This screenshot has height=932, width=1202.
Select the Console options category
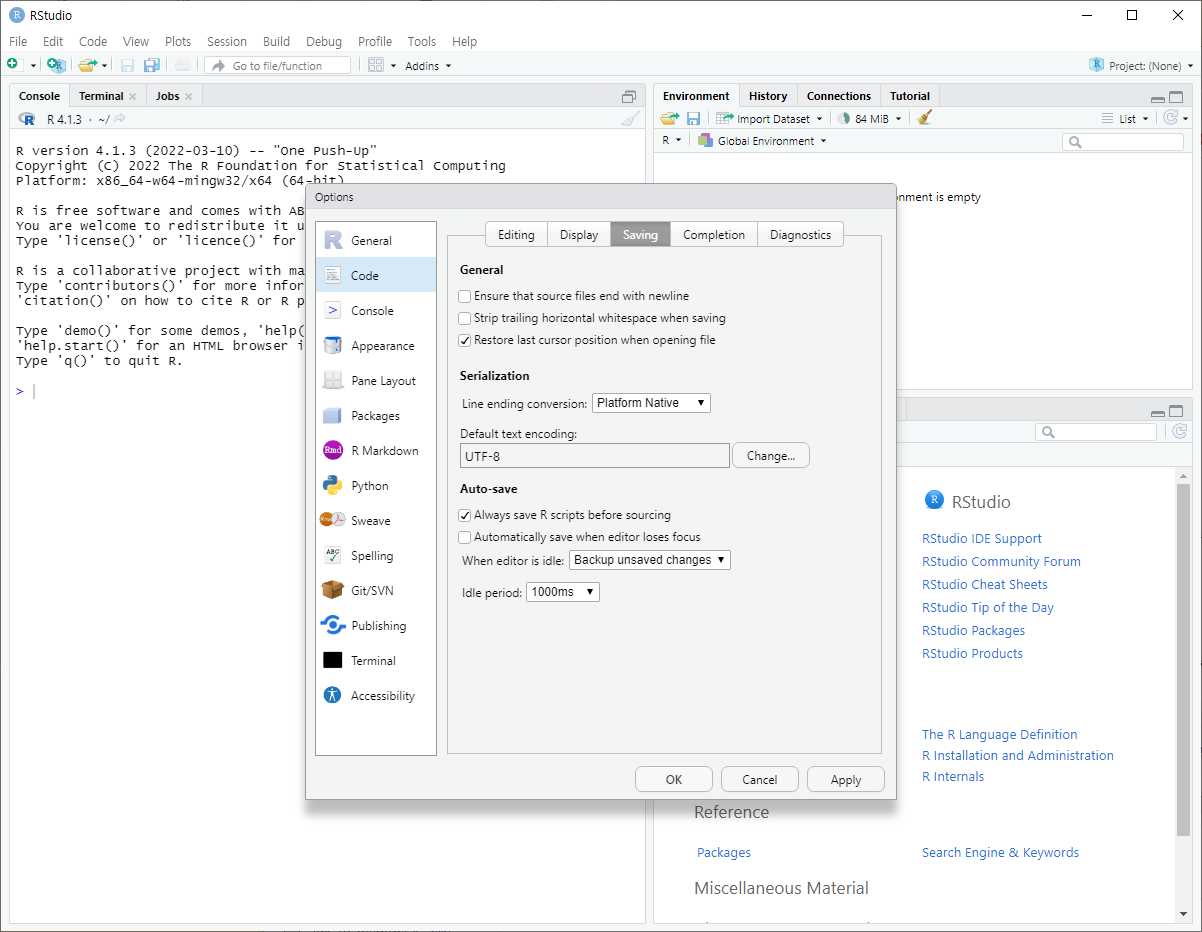376,311
